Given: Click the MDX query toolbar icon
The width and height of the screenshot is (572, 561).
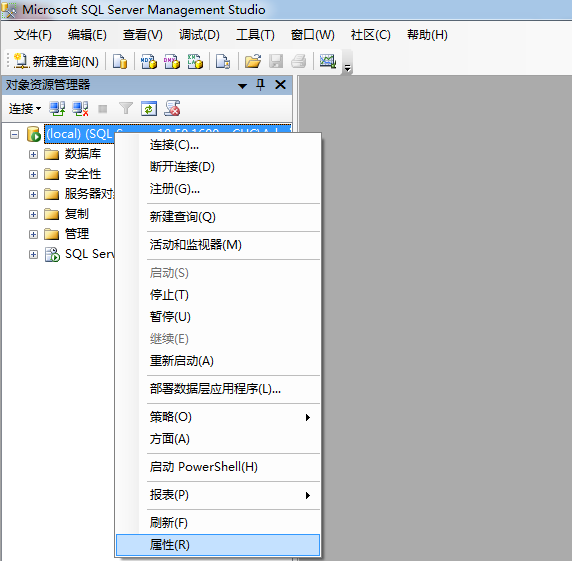Looking at the screenshot, I should coord(148,61).
